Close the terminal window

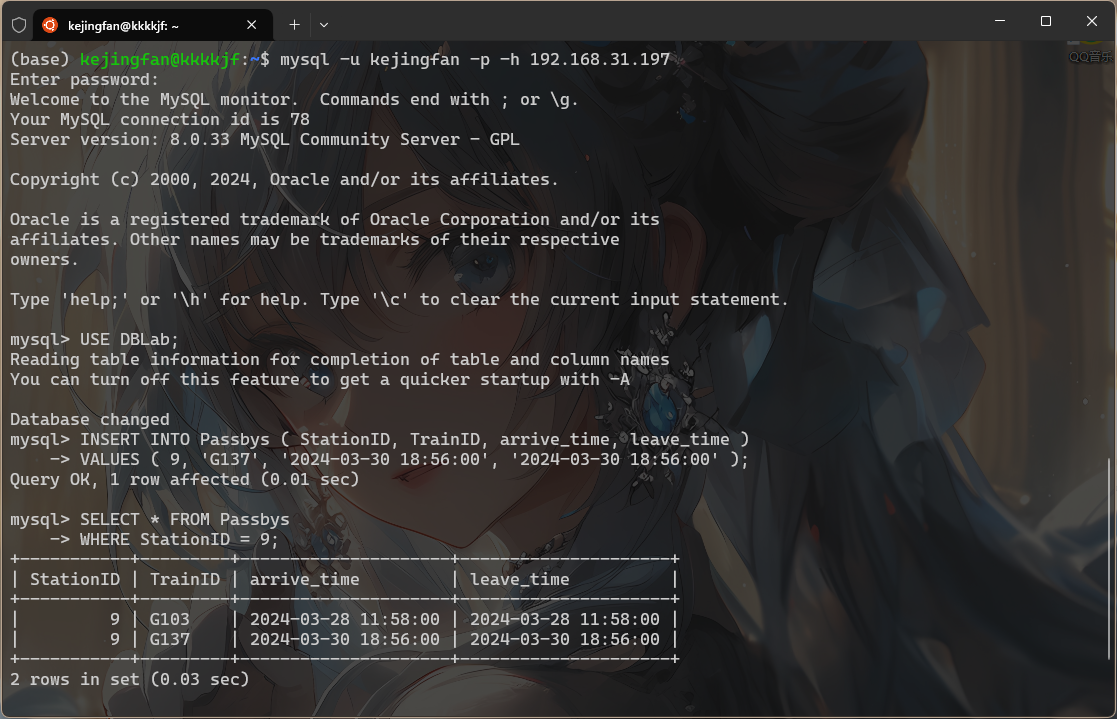click(x=1092, y=21)
